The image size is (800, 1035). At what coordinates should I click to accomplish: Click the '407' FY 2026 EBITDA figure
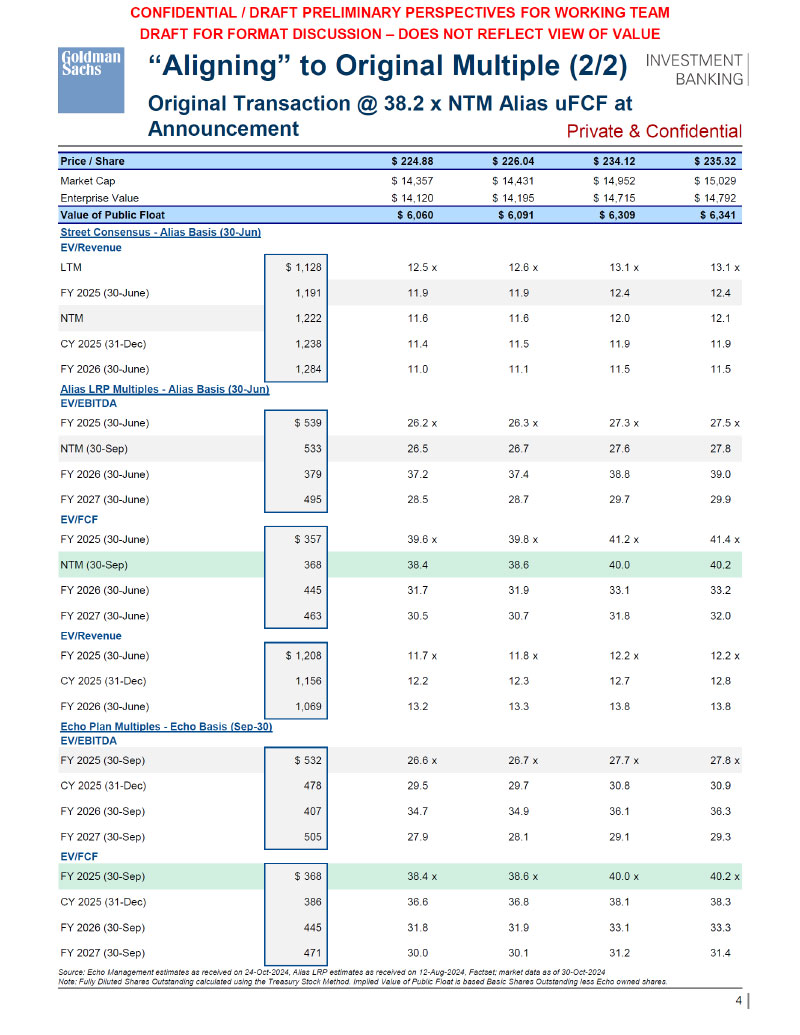click(313, 811)
